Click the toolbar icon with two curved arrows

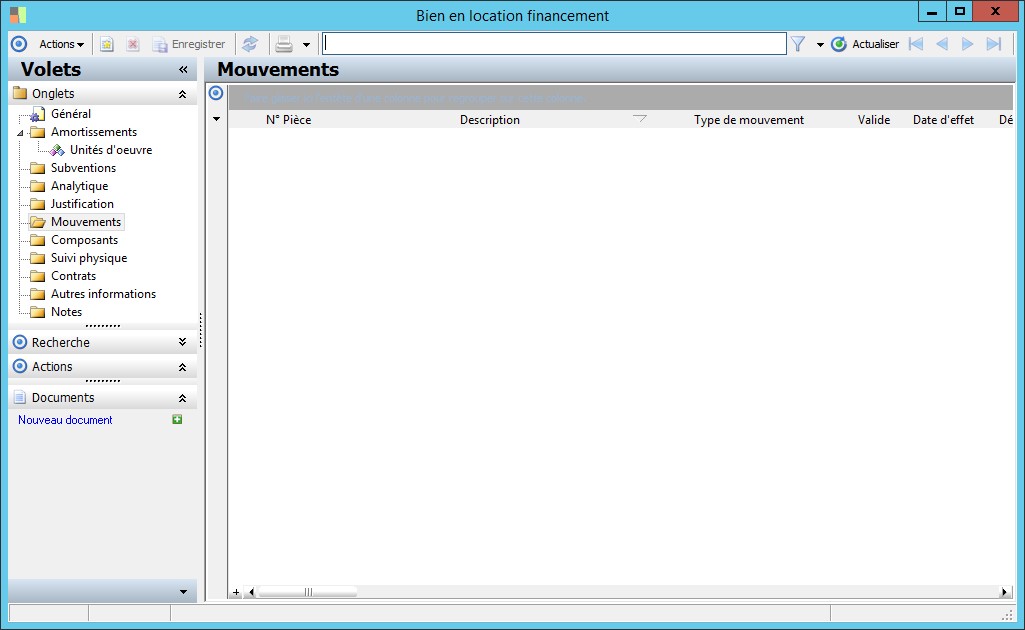pyautogui.click(x=250, y=44)
